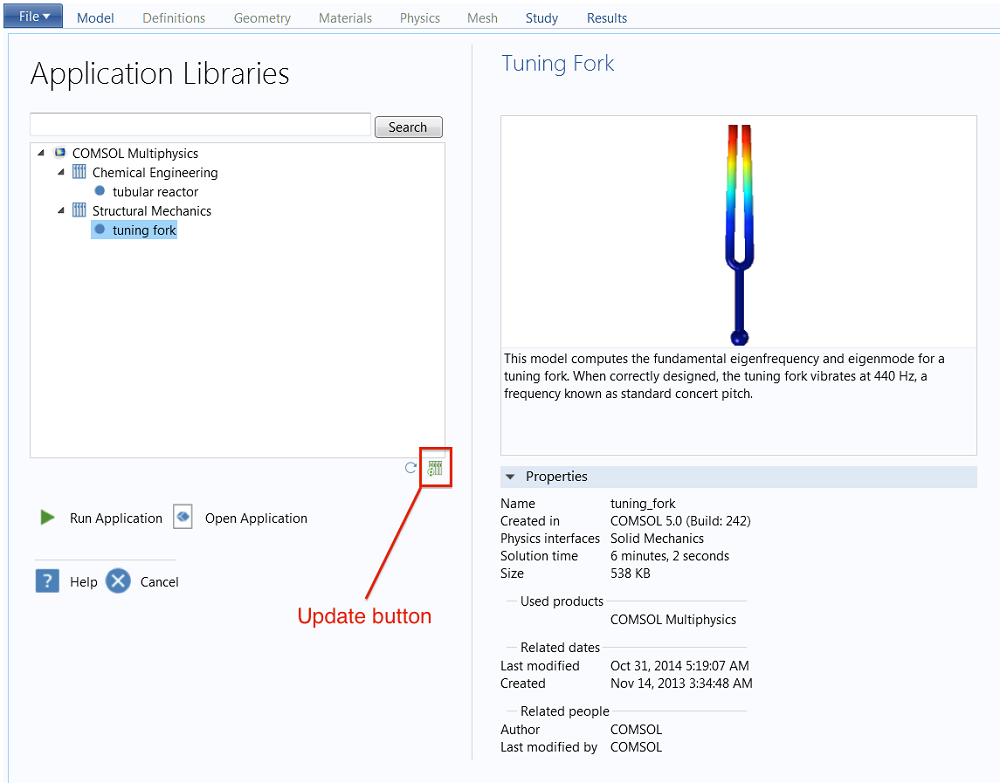
Task: Click the Solid Mechanics value
Action: 657,538
